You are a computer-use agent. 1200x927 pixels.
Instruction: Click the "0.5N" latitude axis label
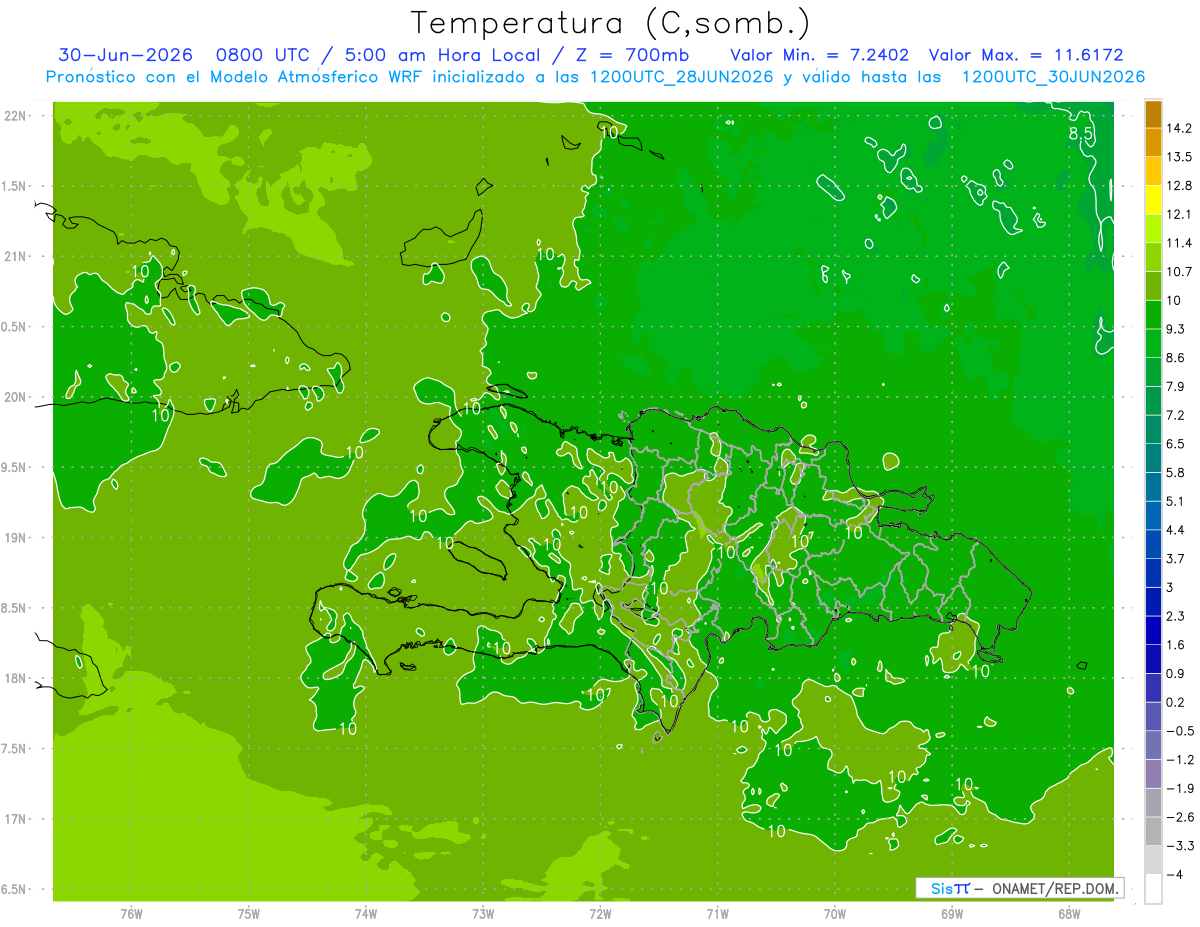pyautogui.click(x=15, y=327)
